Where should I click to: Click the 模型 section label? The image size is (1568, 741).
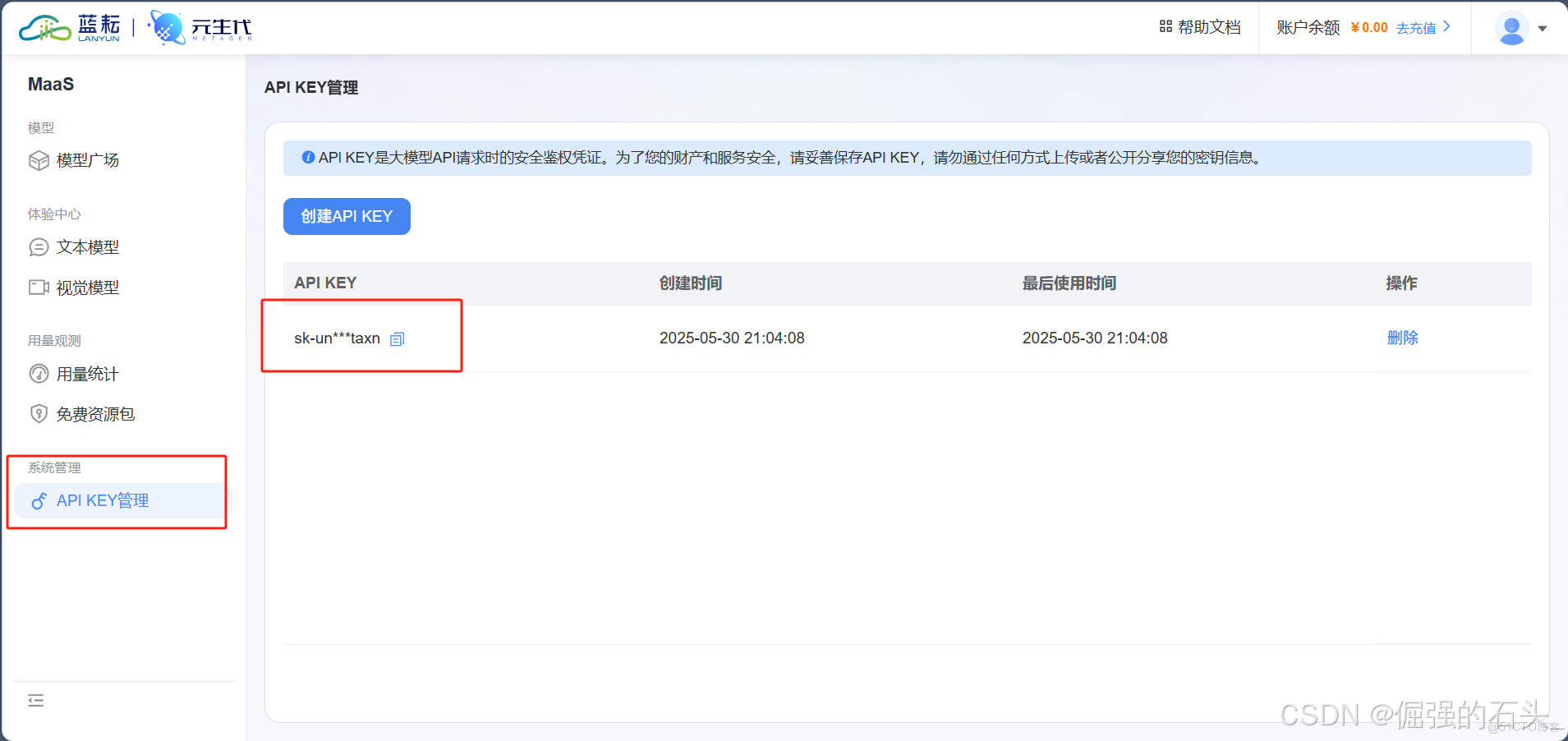coord(41,127)
